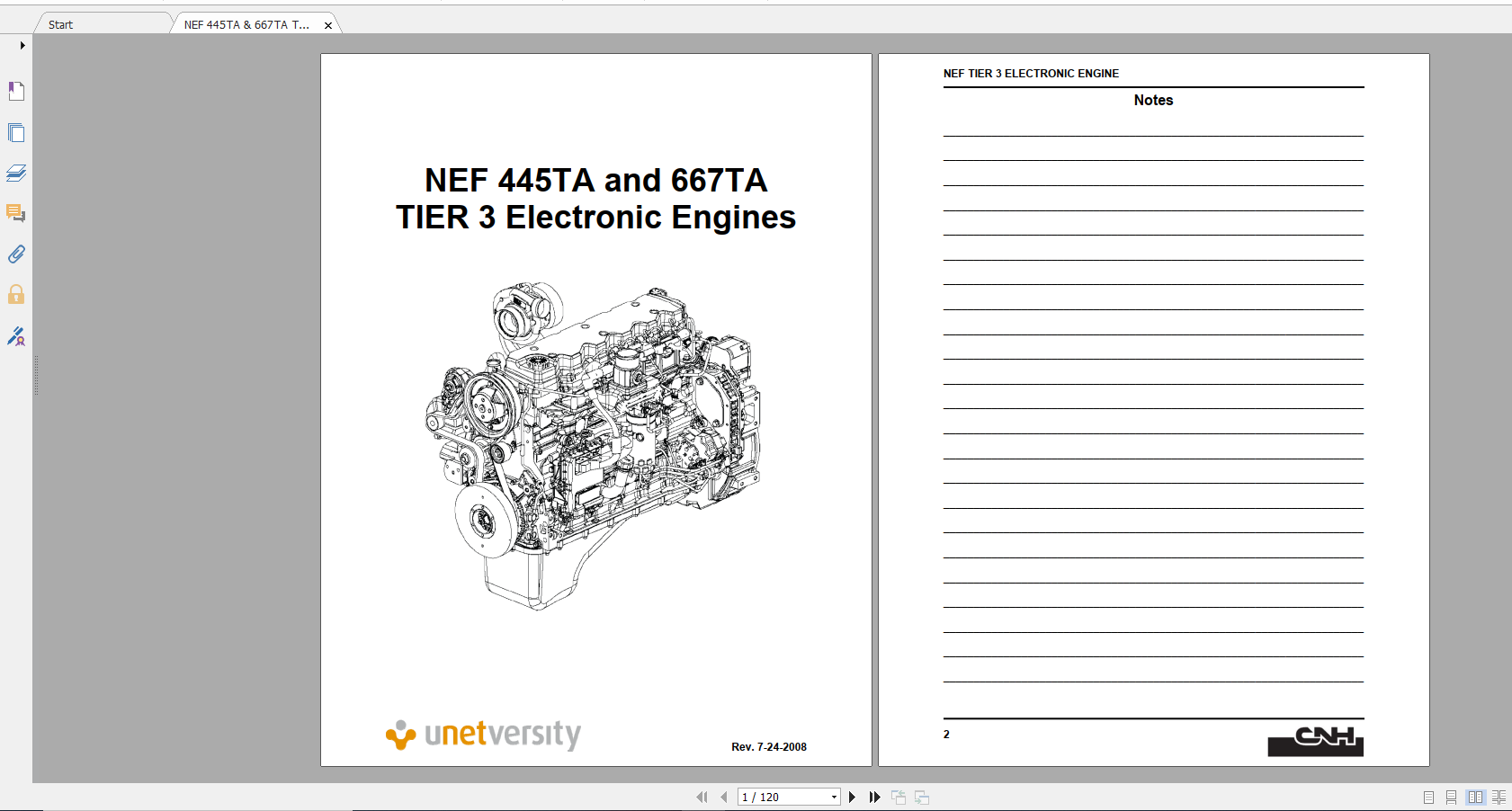Image resolution: width=1512 pixels, height=811 pixels.
Task: Open the Bookmarks panel icon
Action: [16, 91]
